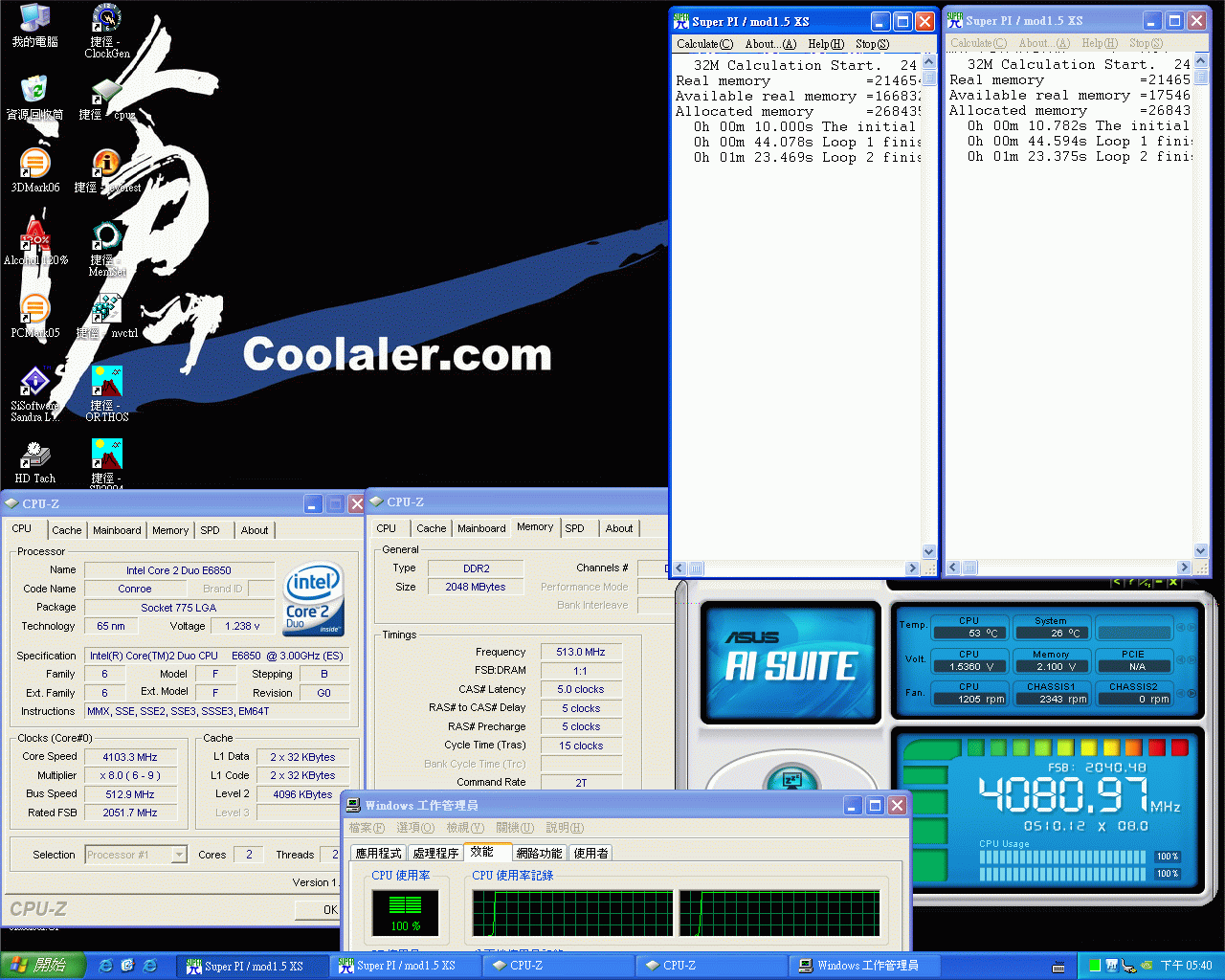
Task: Open About menu in left Super PI
Action: point(770,44)
